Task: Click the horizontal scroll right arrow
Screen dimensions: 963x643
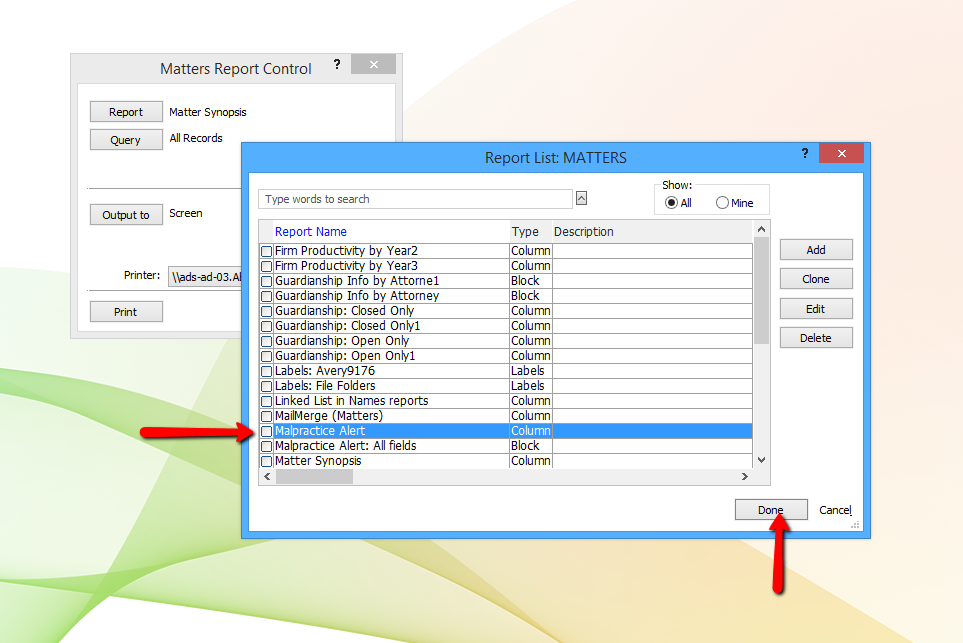Action: [744, 477]
